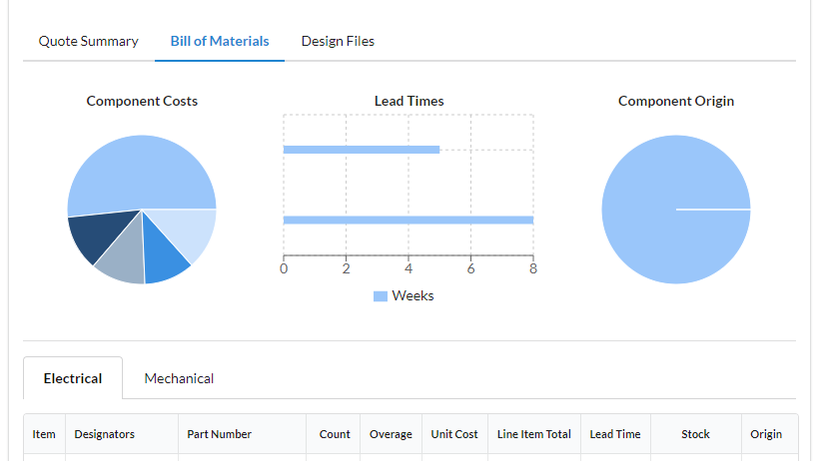The width and height of the screenshot is (818, 461).
Task: Click the Designators column header
Action: pyautogui.click(x=104, y=434)
